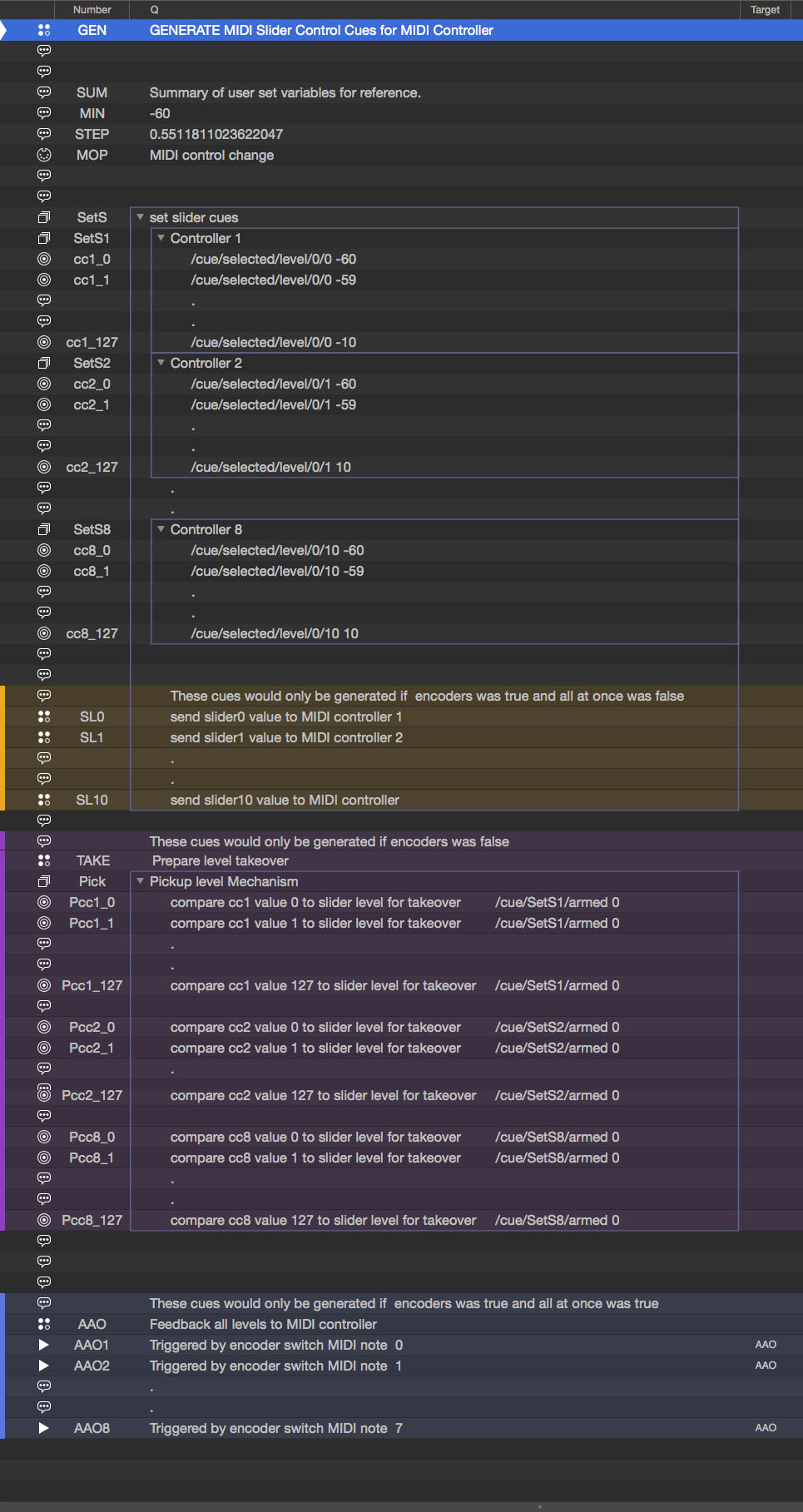Collapse the Controller 8 group
This screenshot has width=803, height=1512.
[x=161, y=529]
